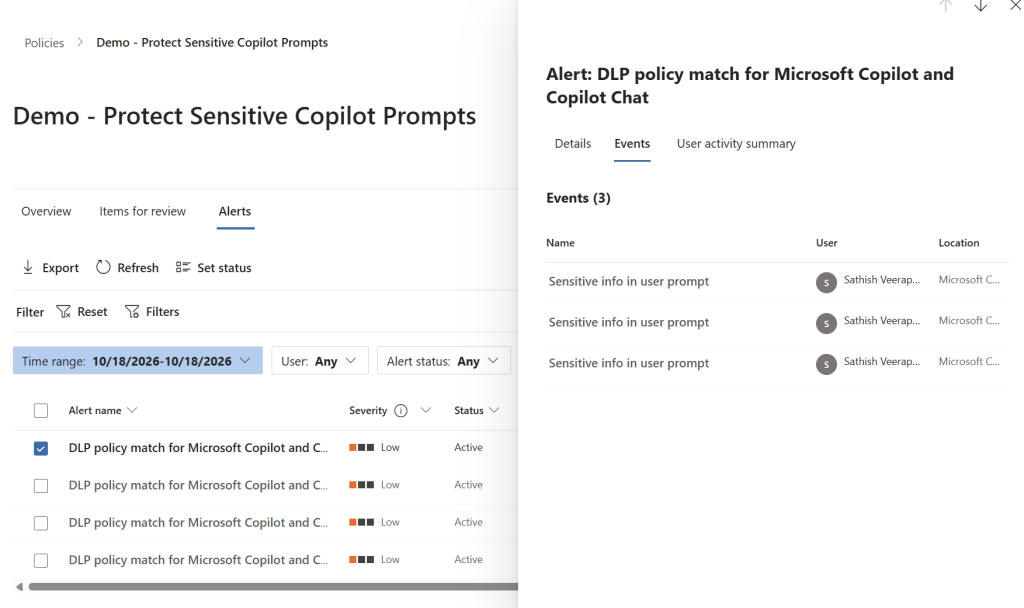This screenshot has height=608, width=1024.
Task: Click the Export download icon
Action: coord(28,267)
